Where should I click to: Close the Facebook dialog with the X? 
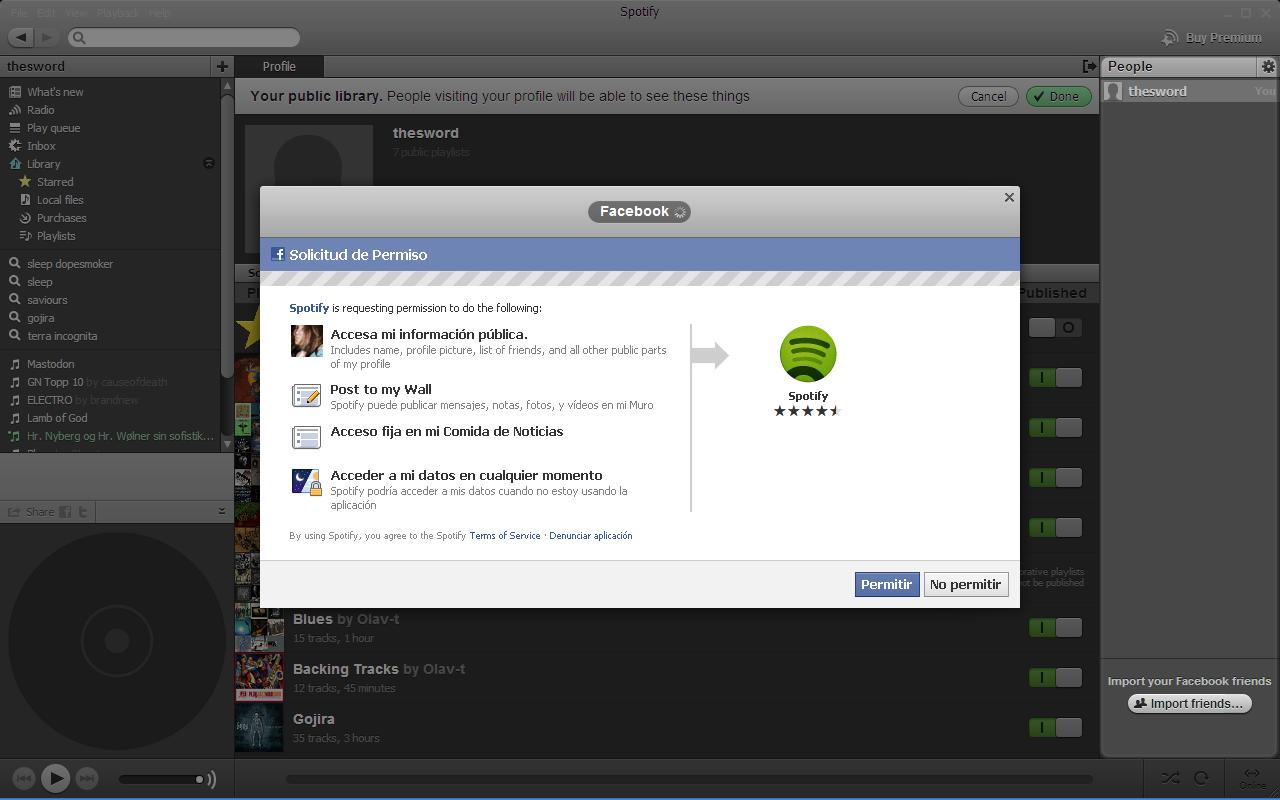coord(1009,197)
